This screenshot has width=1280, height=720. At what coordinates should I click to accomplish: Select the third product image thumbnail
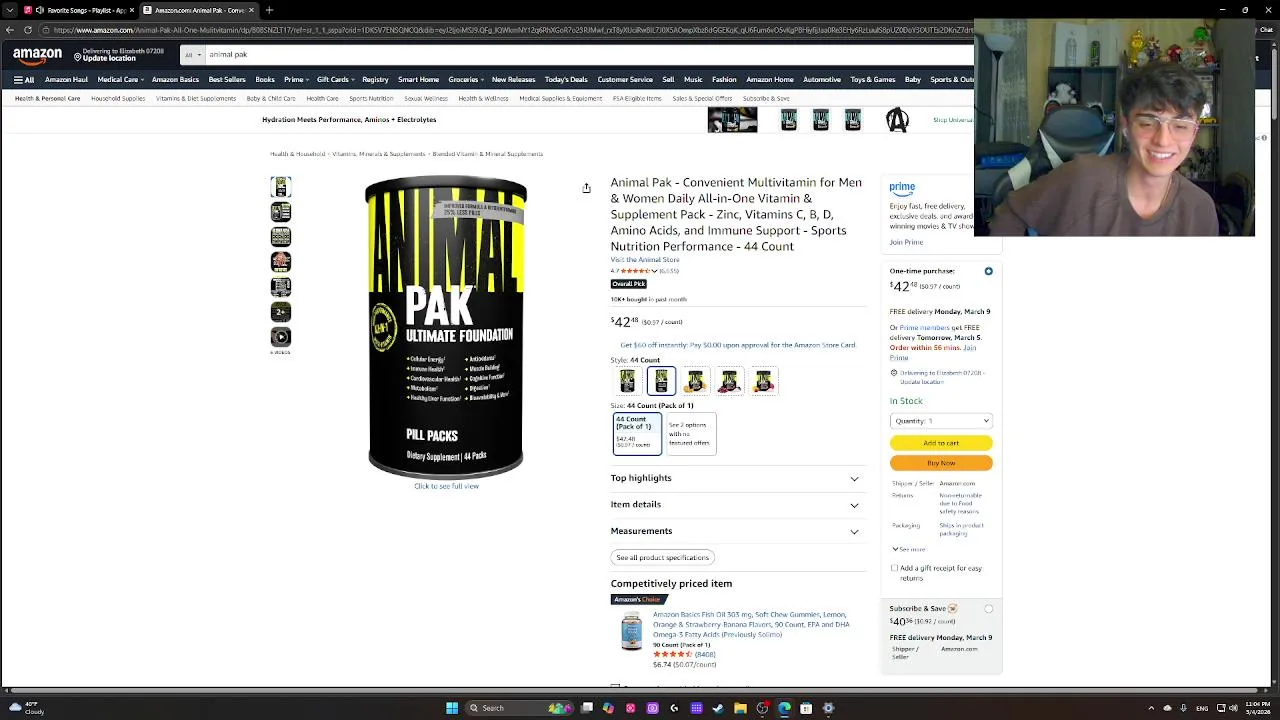click(281, 237)
